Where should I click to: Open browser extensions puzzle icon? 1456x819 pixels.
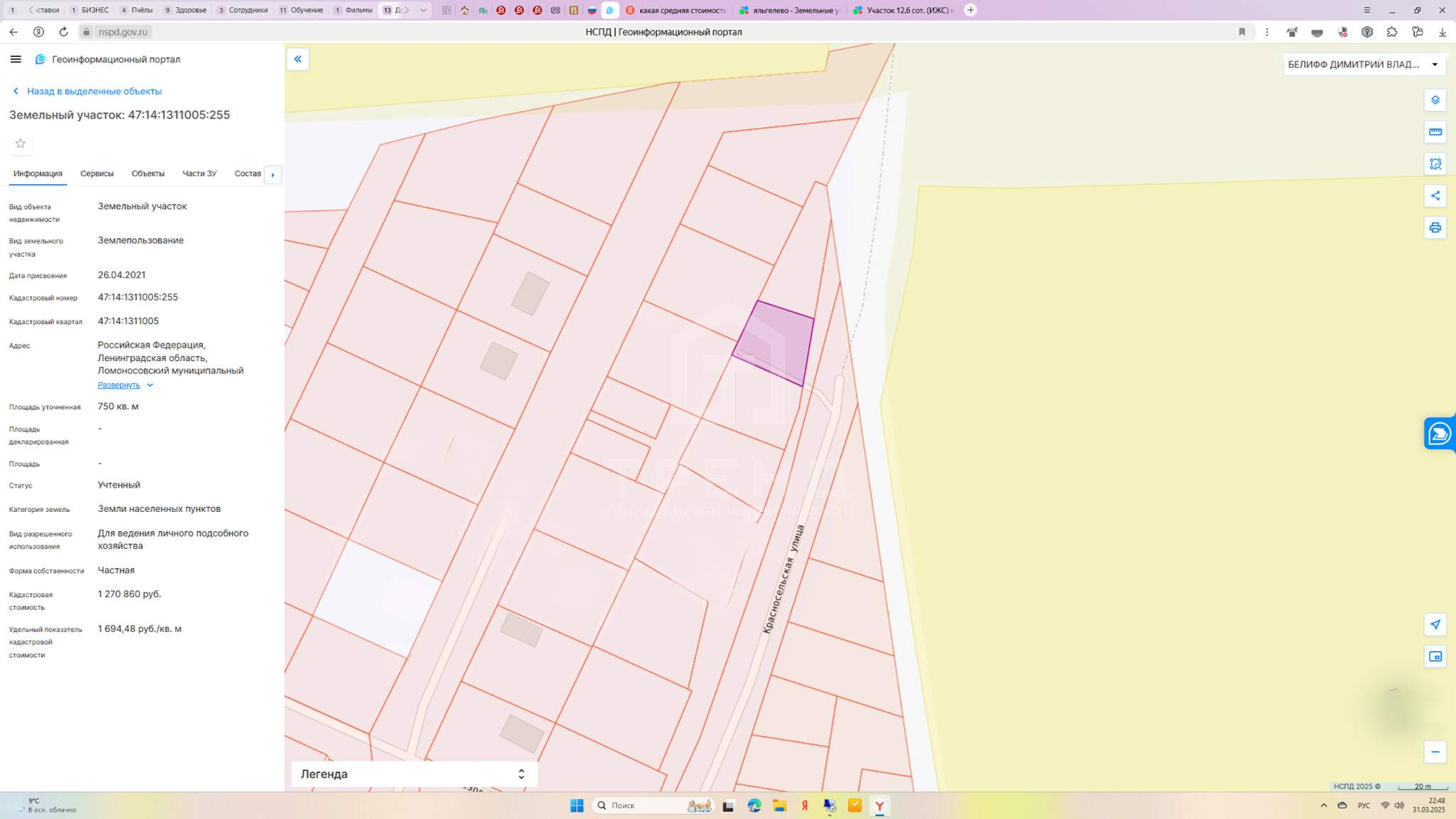[x=1392, y=32]
